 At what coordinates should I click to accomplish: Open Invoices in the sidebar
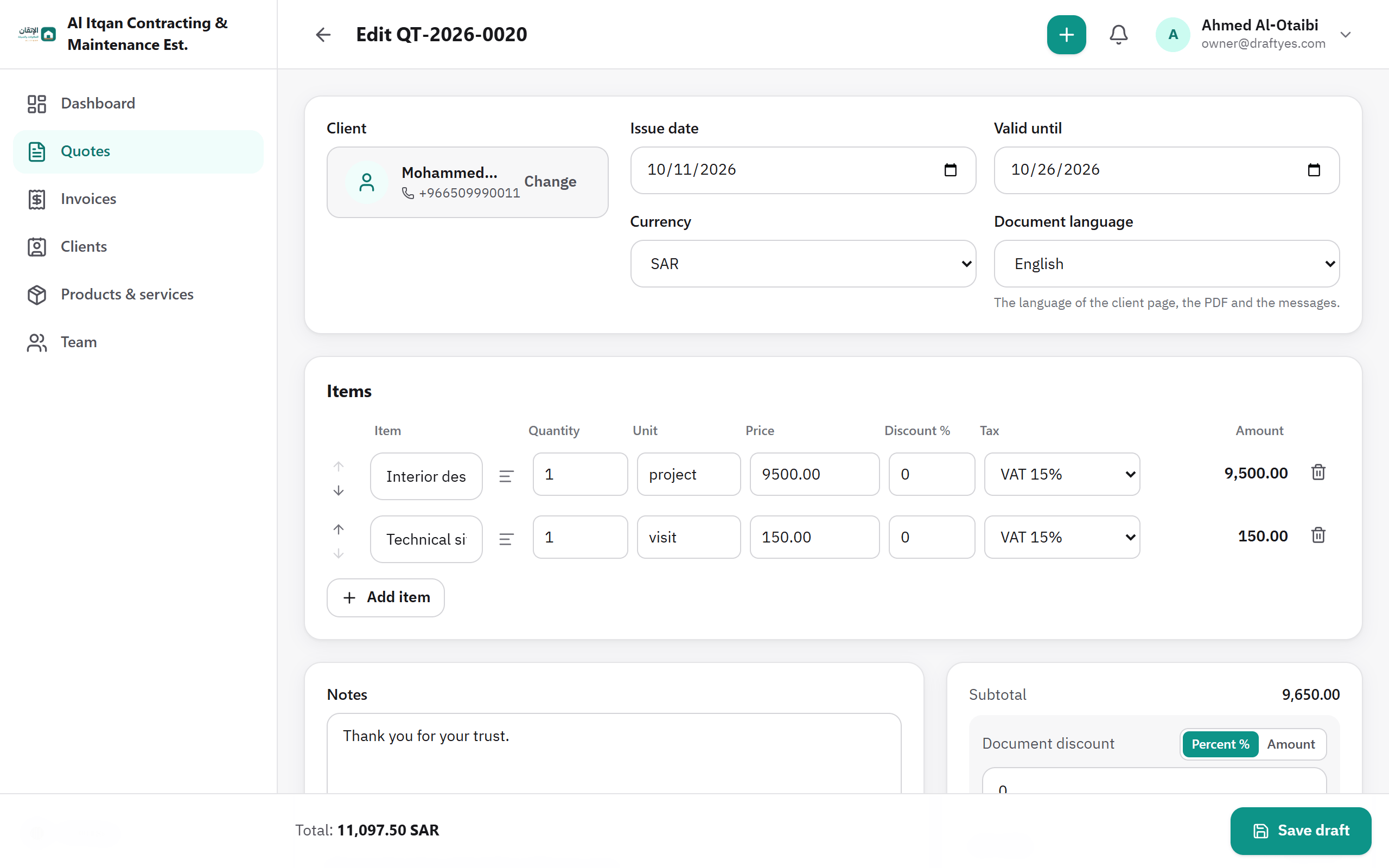(138, 199)
